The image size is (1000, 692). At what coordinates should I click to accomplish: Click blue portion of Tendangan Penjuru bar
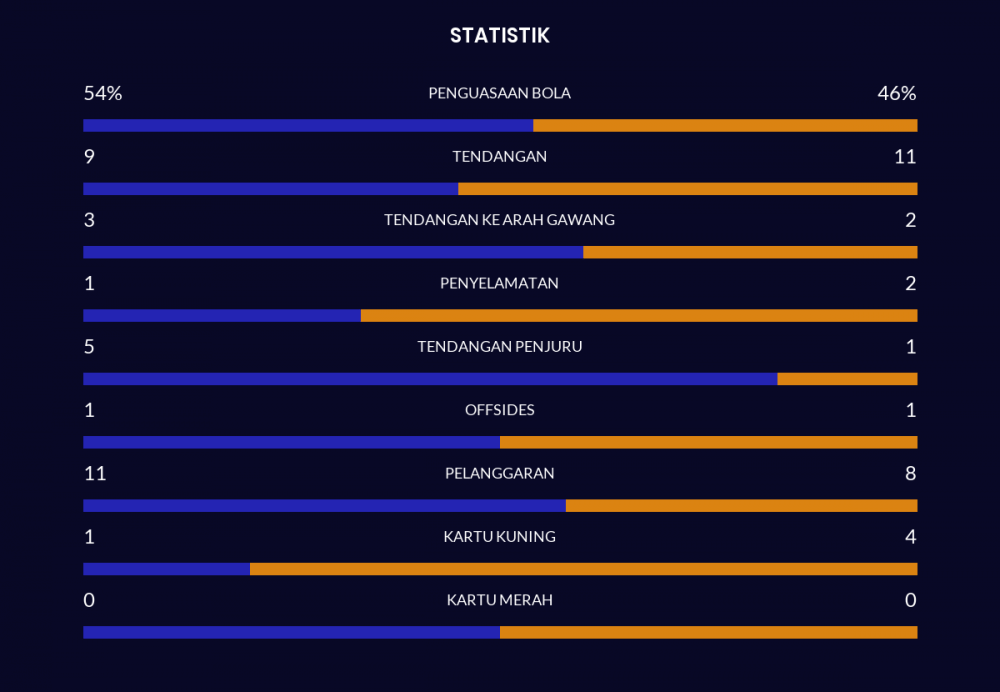pyautogui.click(x=430, y=379)
